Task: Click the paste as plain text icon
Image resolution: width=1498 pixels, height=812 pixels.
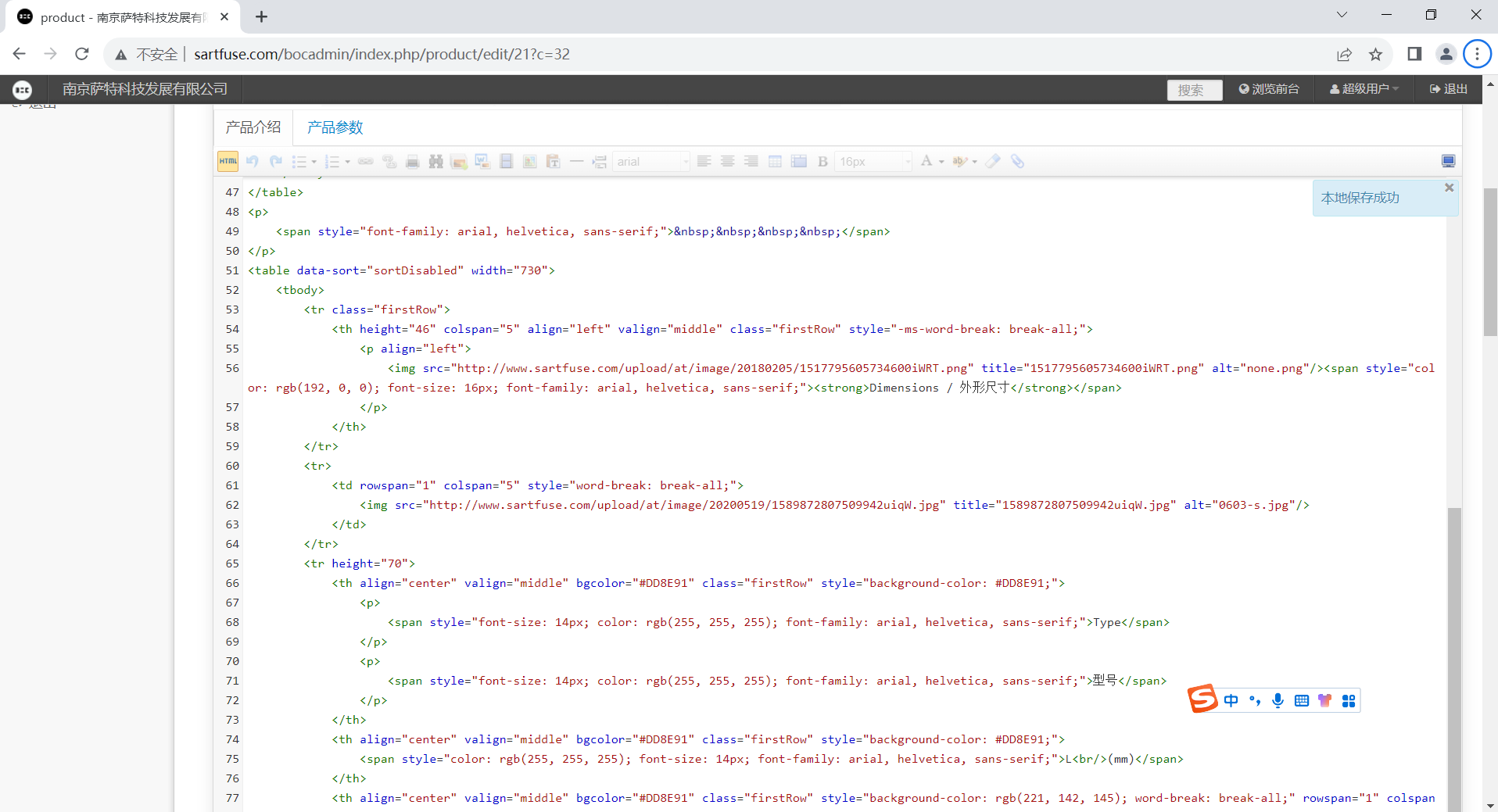Action: [x=553, y=161]
